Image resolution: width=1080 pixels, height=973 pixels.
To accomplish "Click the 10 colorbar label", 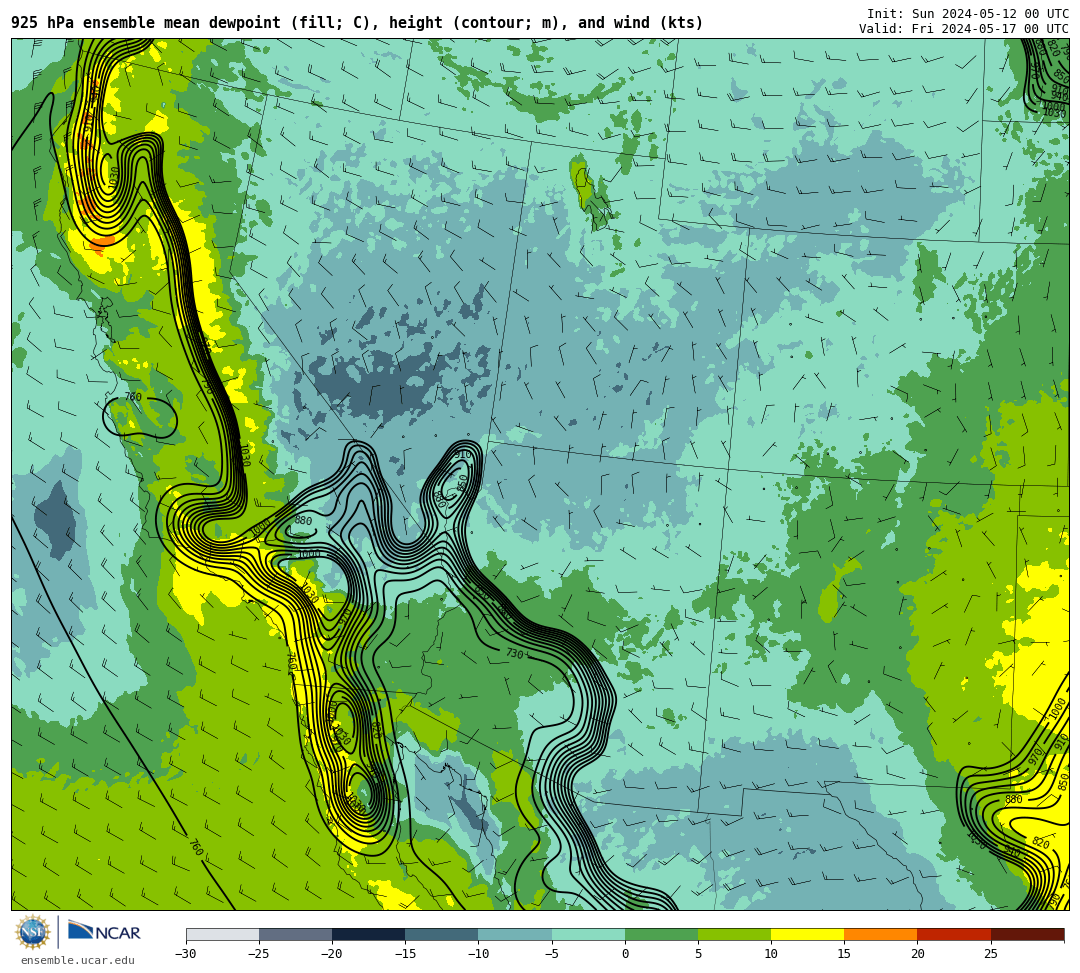I will pyautogui.click(x=771, y=954).
